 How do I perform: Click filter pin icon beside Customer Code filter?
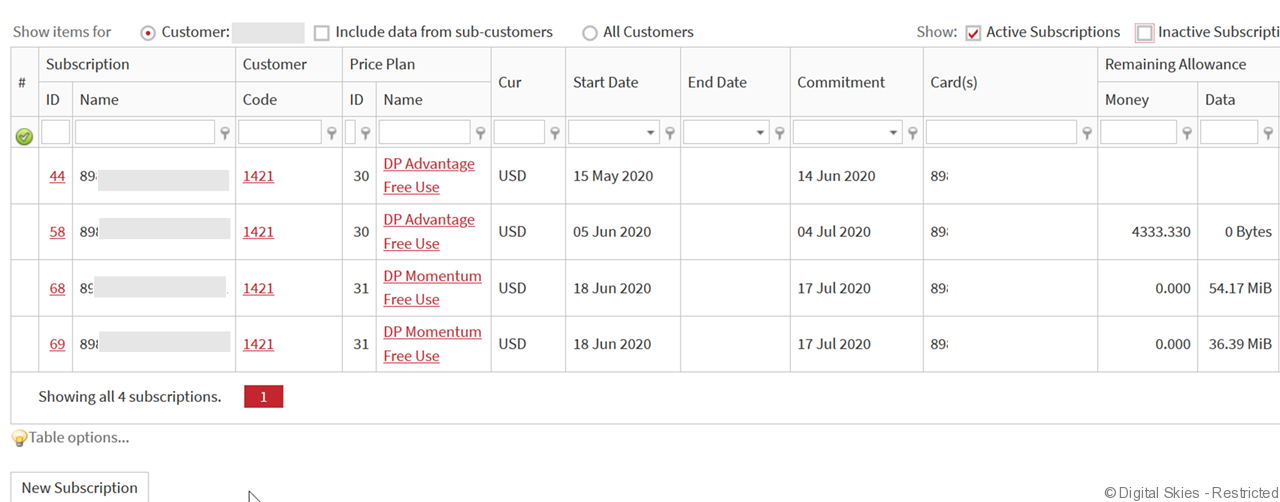pyautogui.click(x=332, y=133)
